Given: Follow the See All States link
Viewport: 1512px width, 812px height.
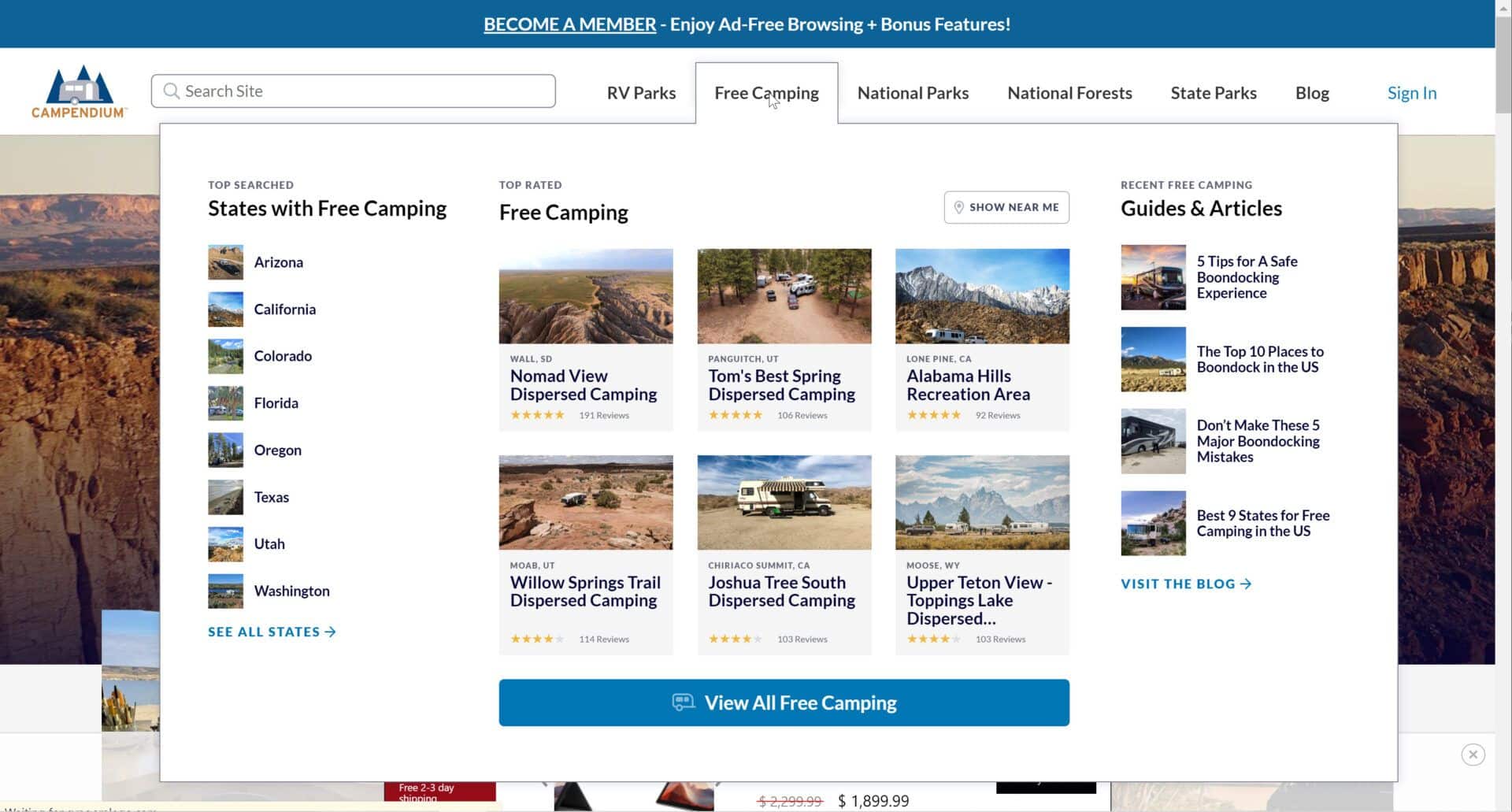Looking at the screenshot, I should coord(272,632).
